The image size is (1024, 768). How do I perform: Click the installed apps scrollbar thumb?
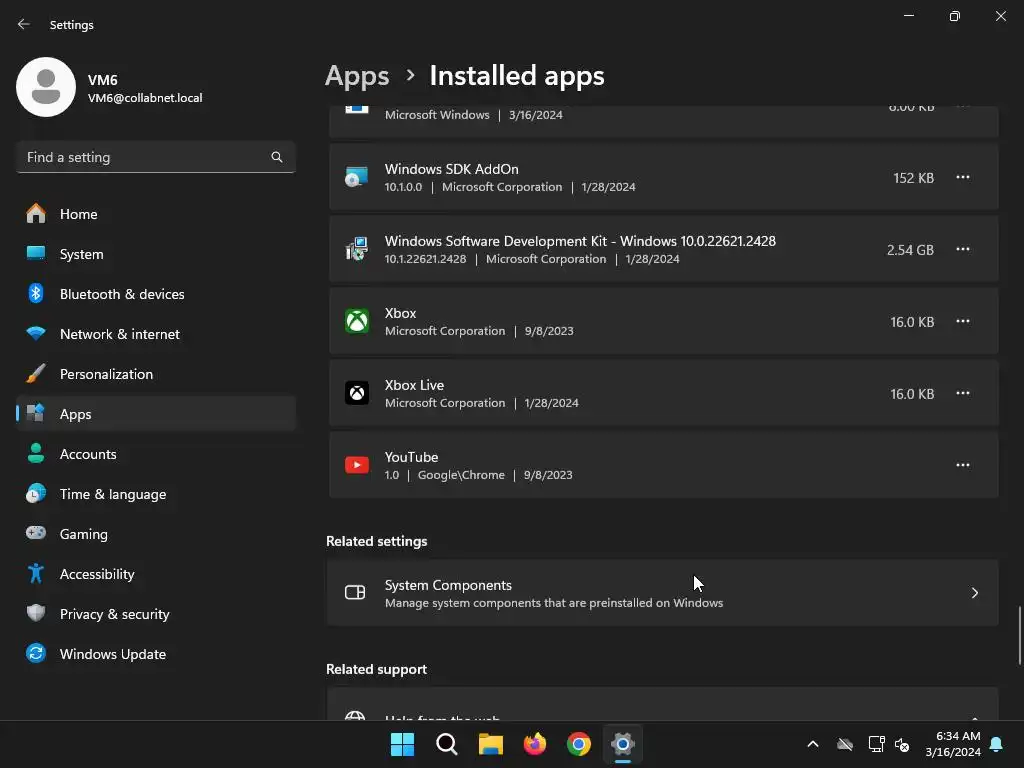pyautogui.click(x=1019, y=635)
